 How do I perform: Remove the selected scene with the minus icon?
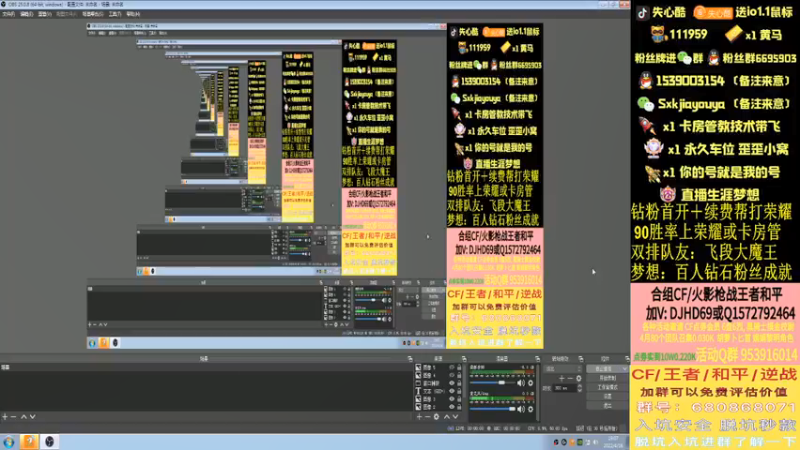pyautogui.click(x=13, y=417)
